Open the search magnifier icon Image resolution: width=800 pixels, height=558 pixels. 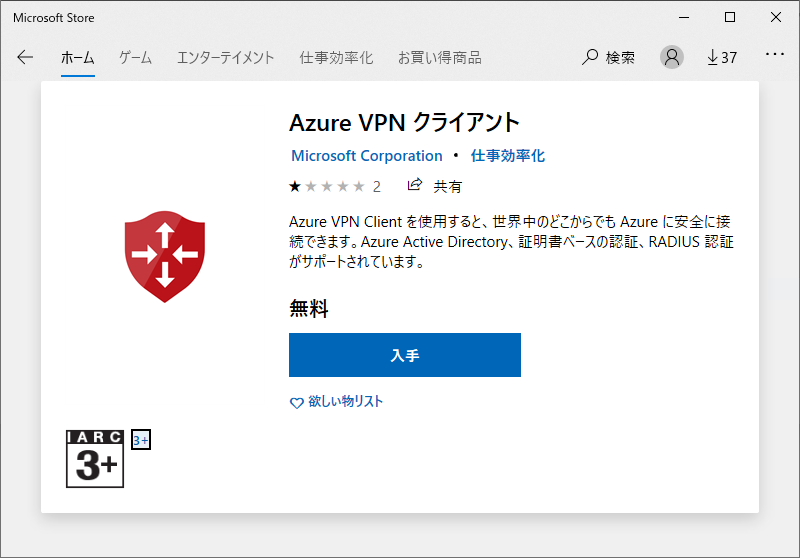590,57
